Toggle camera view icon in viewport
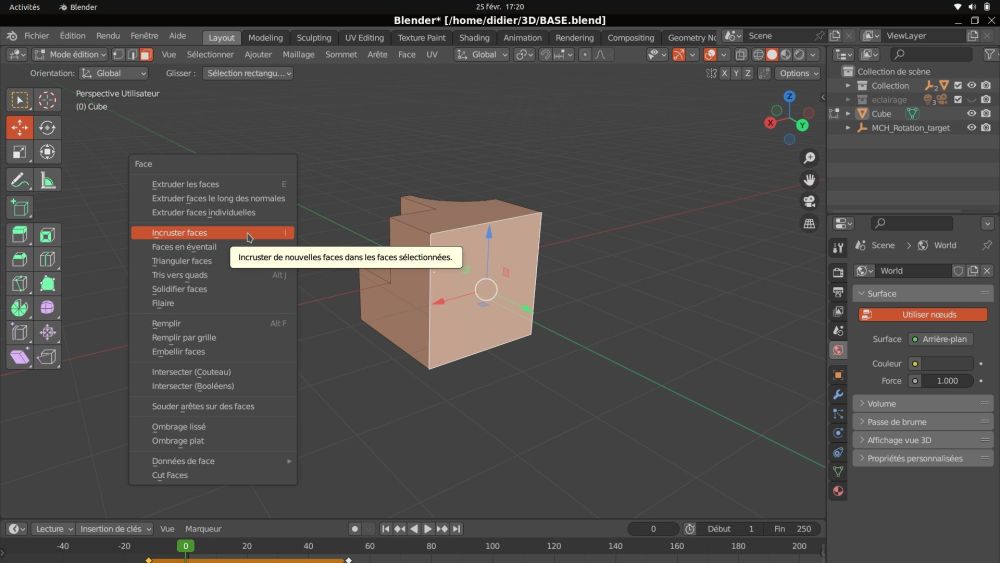This screenshot has height=563, width=1000. (x=809, y=201)
